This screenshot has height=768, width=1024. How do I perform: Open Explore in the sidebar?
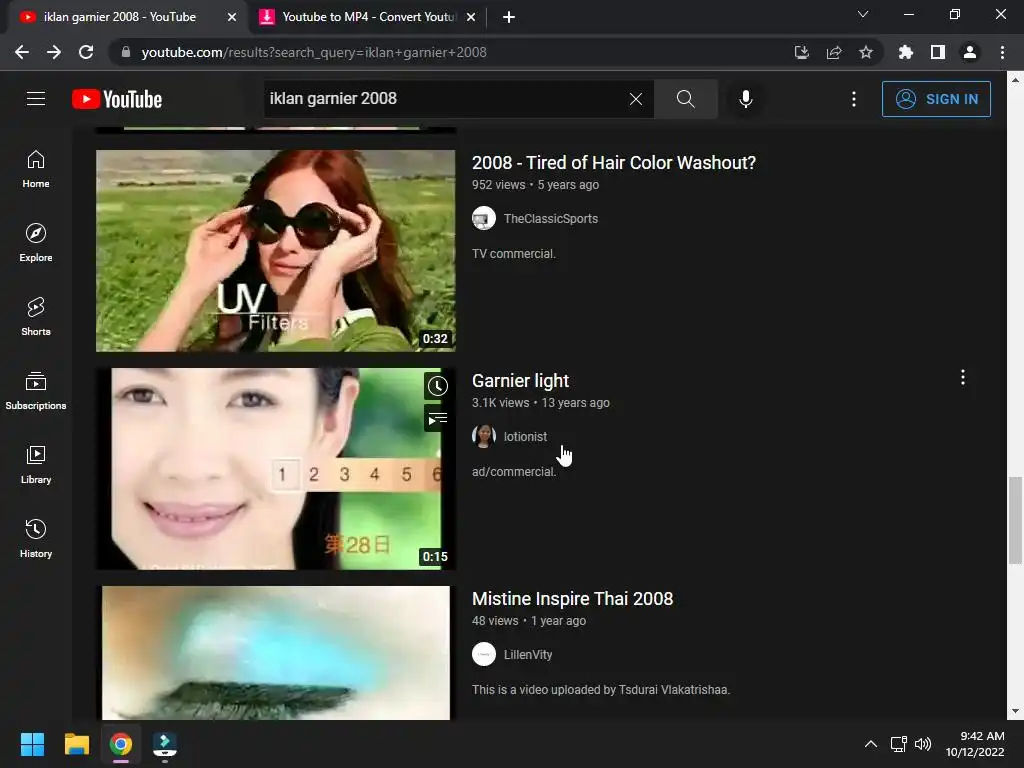[36, 243]
